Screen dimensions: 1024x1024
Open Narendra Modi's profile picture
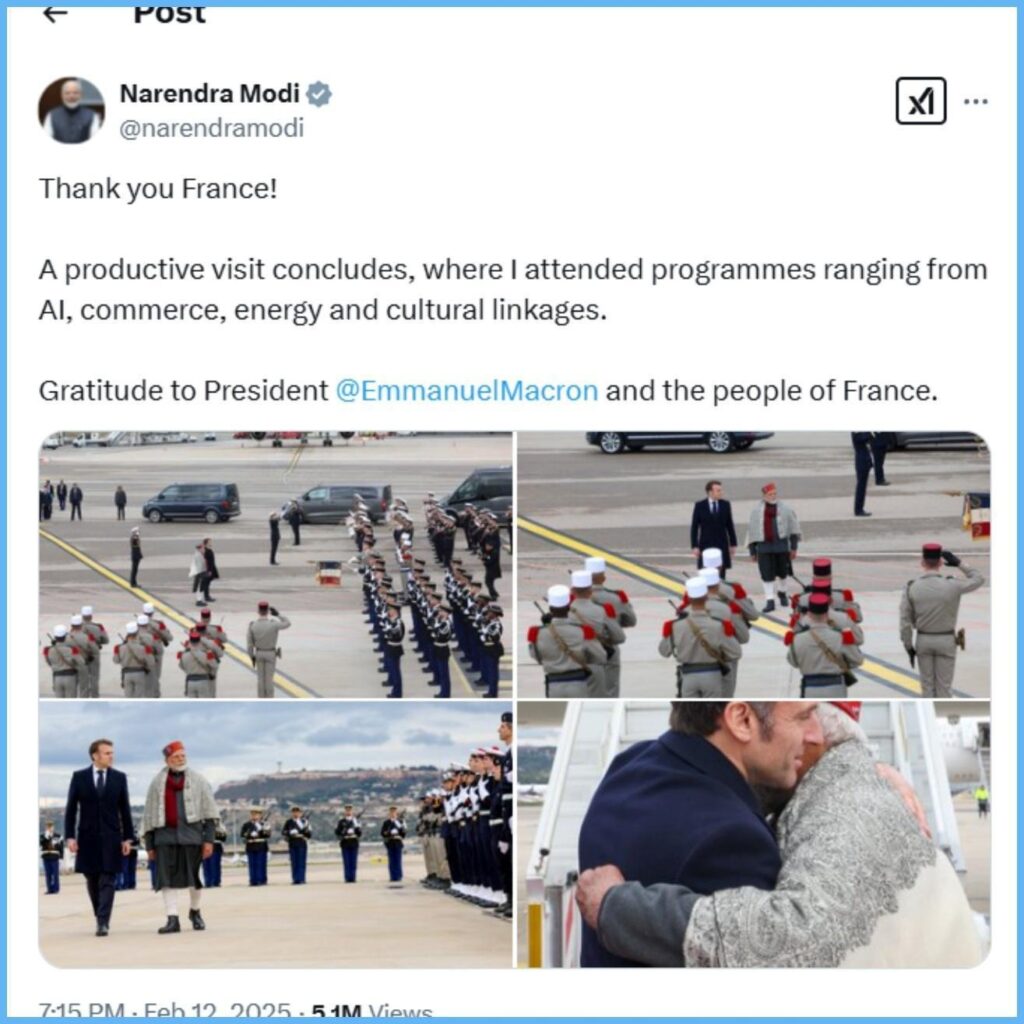pos(72,110)
